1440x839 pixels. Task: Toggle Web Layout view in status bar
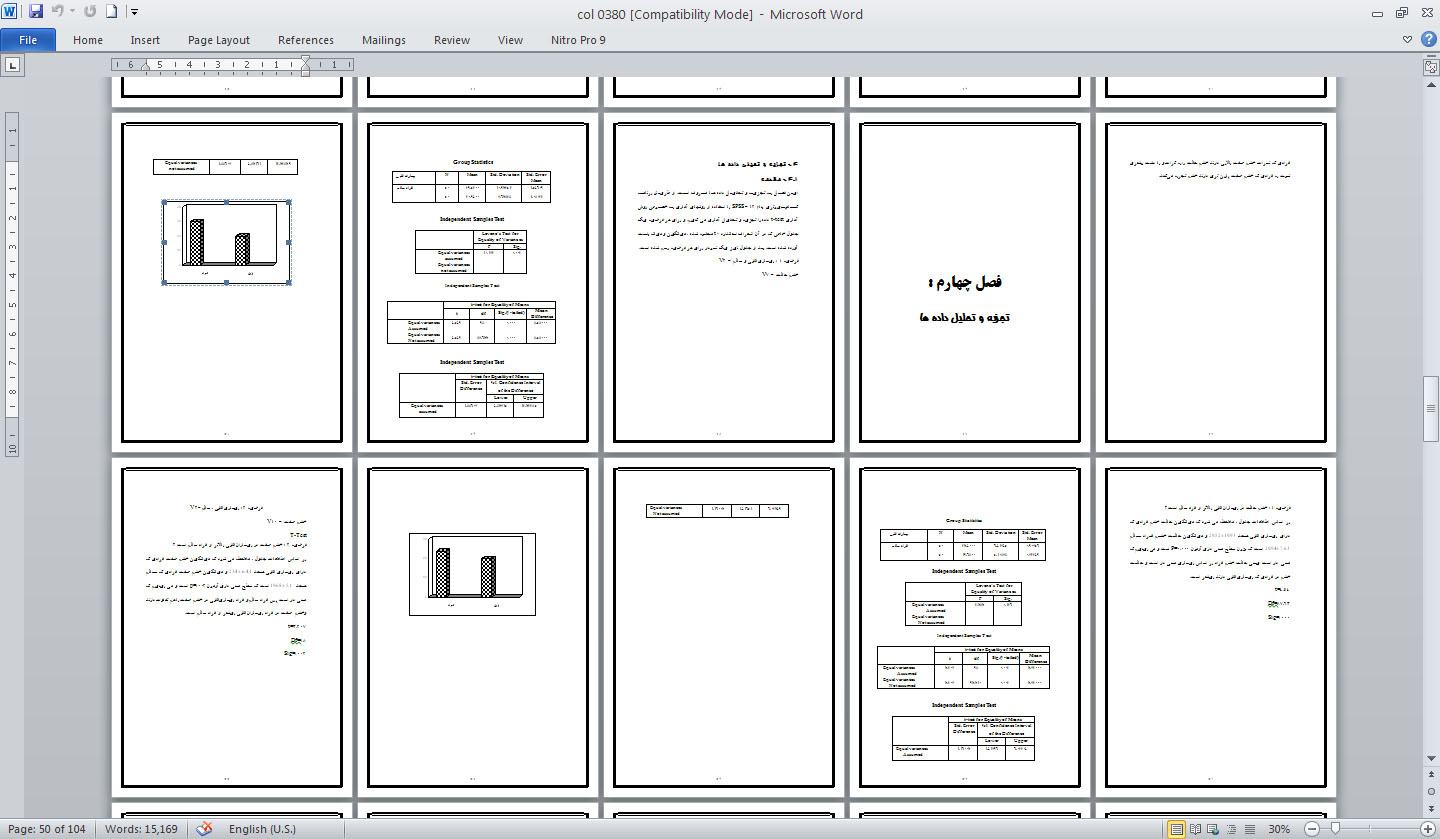coord(1214,829)
